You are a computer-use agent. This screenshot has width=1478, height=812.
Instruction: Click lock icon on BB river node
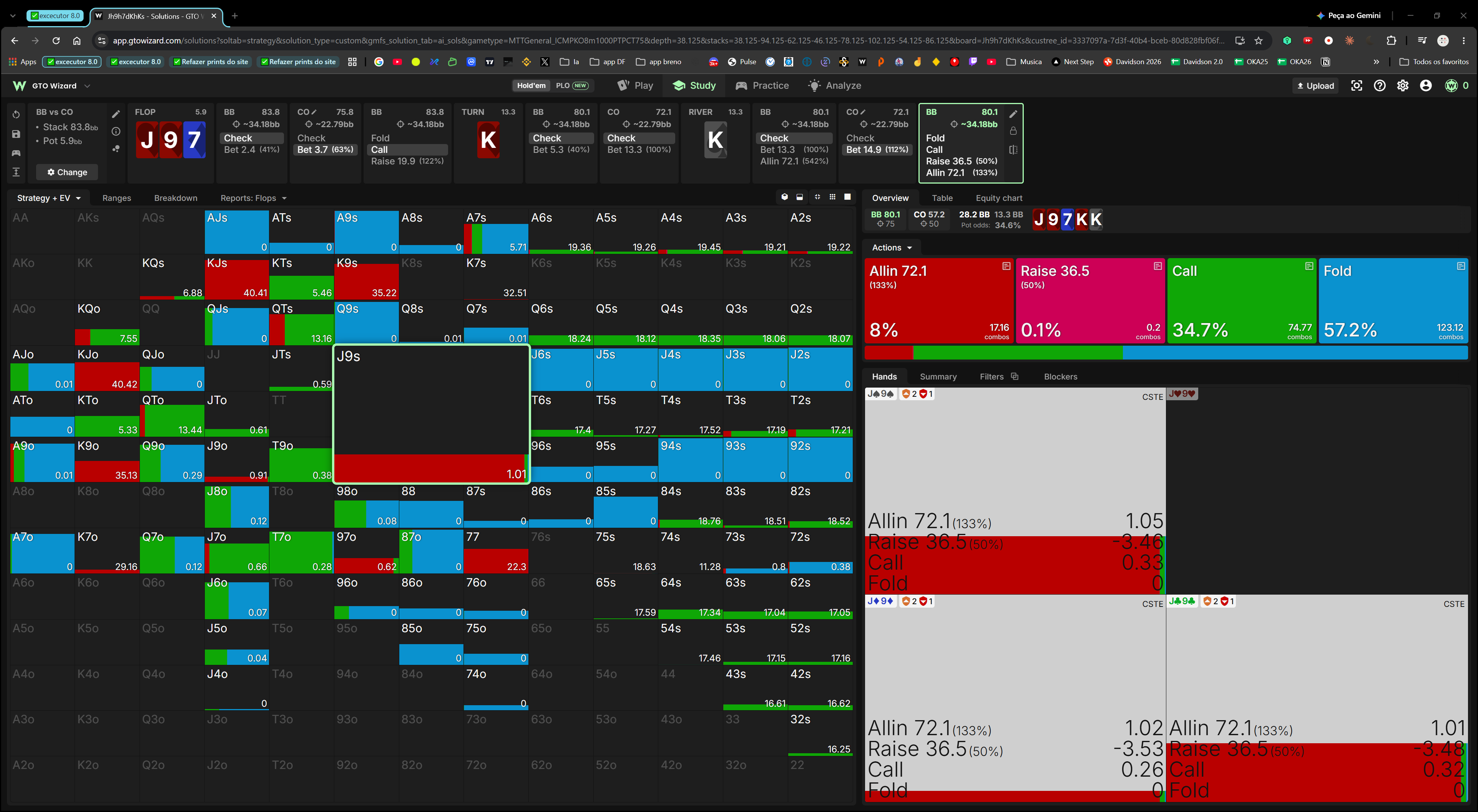click(x=1013, y=131)
